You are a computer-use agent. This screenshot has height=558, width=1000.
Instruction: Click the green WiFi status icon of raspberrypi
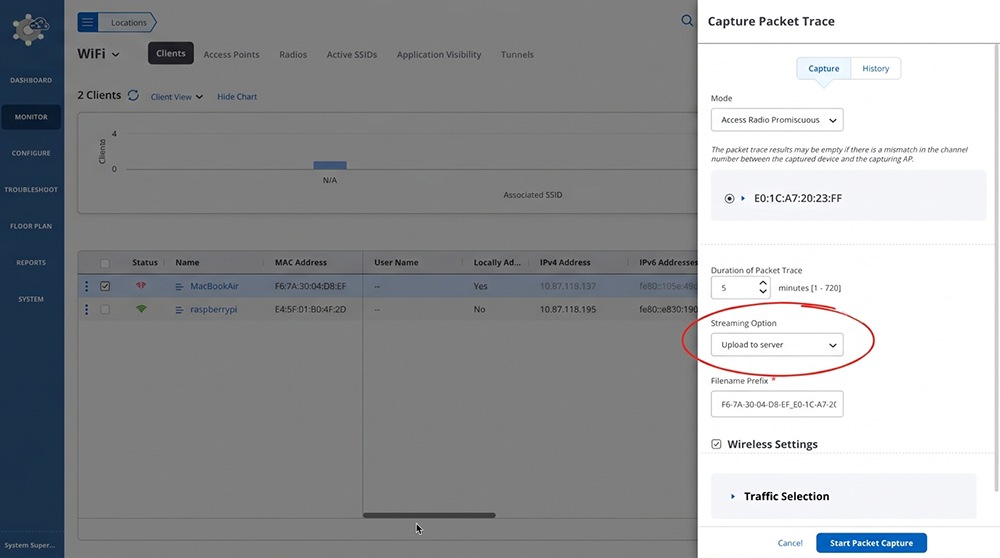(x=141, y=309)
